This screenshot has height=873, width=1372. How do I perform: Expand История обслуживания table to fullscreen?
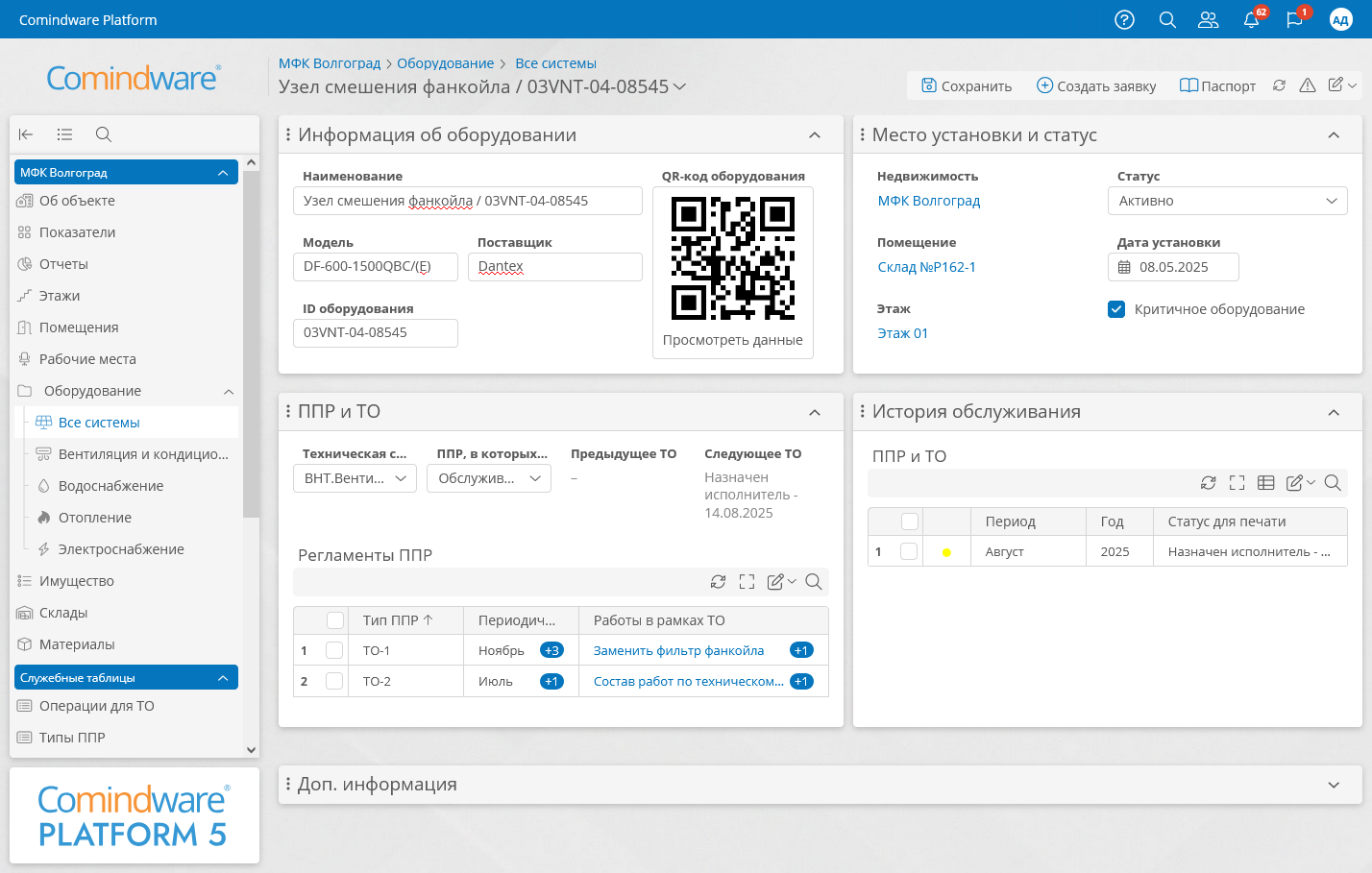tap(1237, 483)
